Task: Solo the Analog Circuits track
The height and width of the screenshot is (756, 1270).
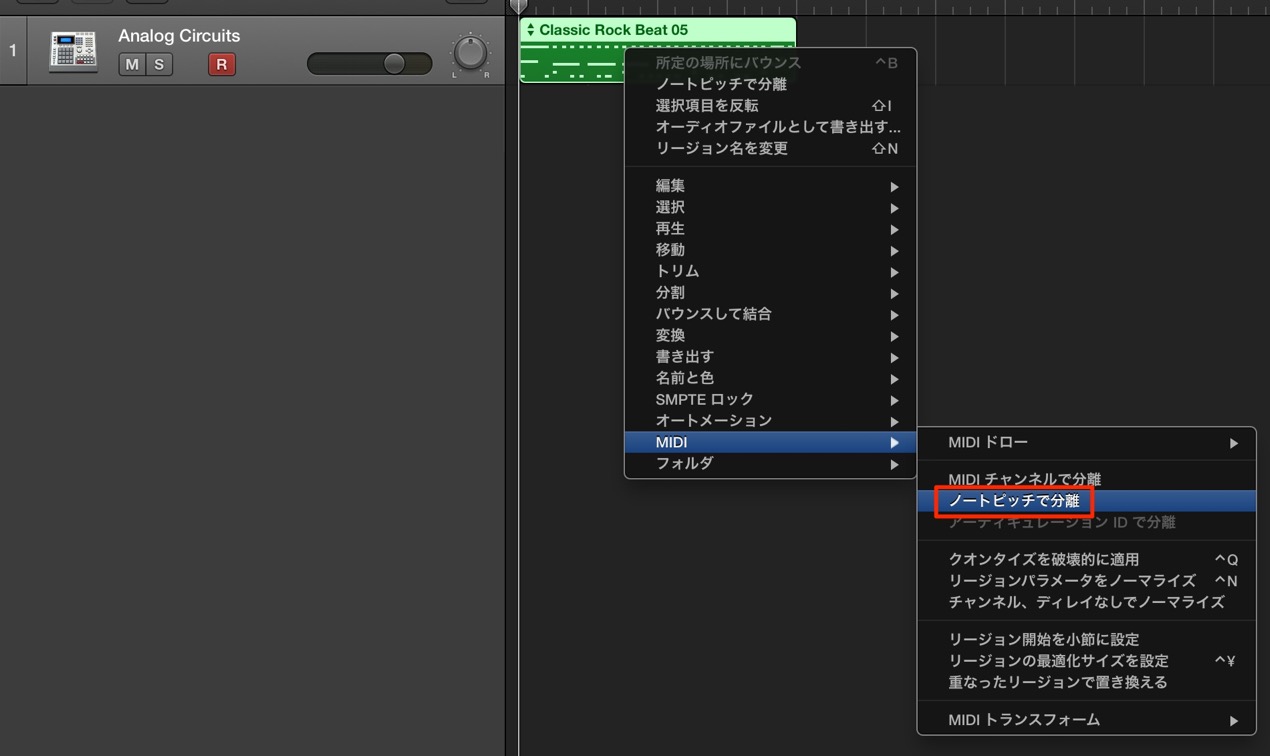Action: coord(159,64)
